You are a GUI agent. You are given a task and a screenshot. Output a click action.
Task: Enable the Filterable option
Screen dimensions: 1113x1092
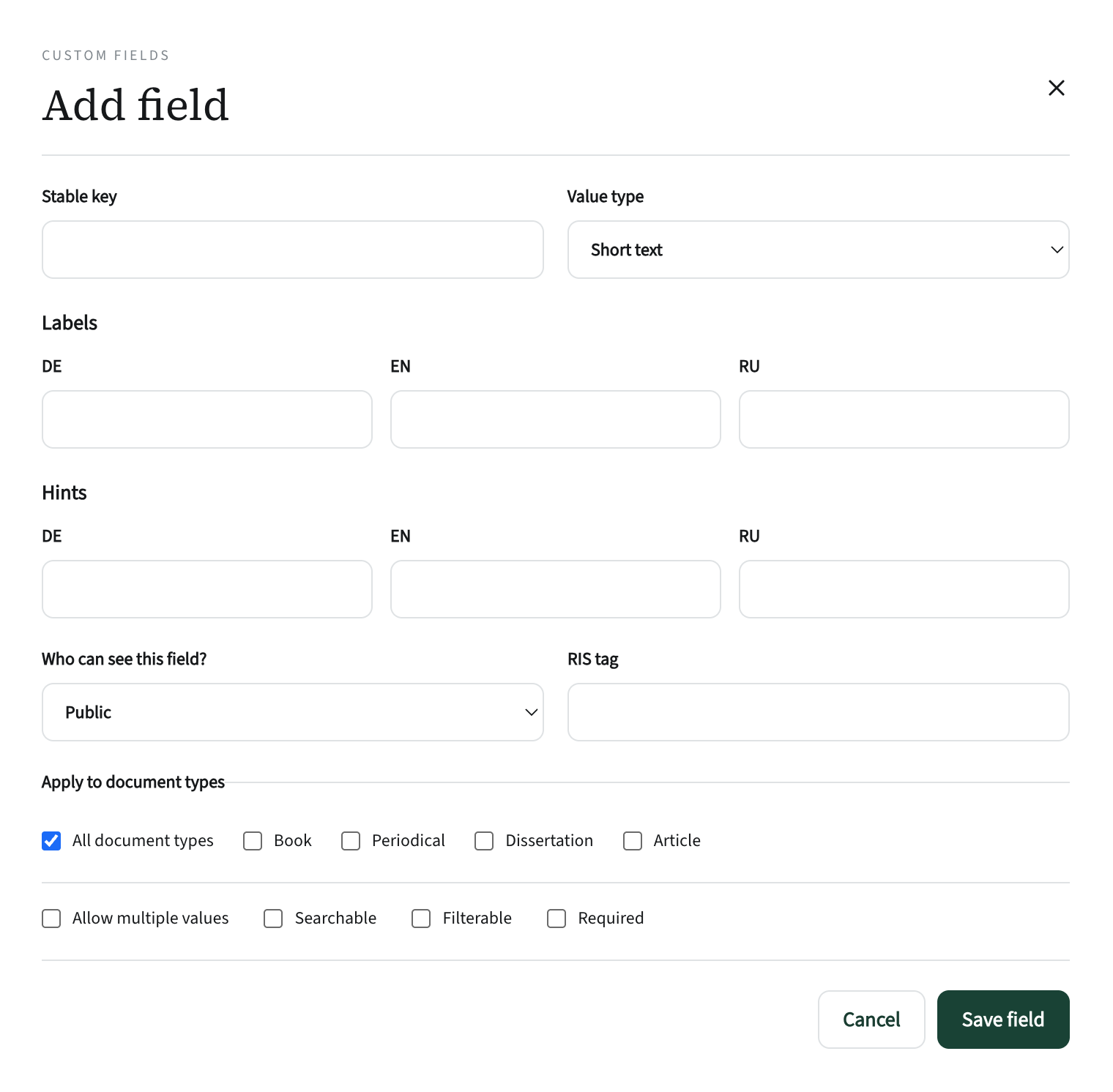click(x=421, y=919)
